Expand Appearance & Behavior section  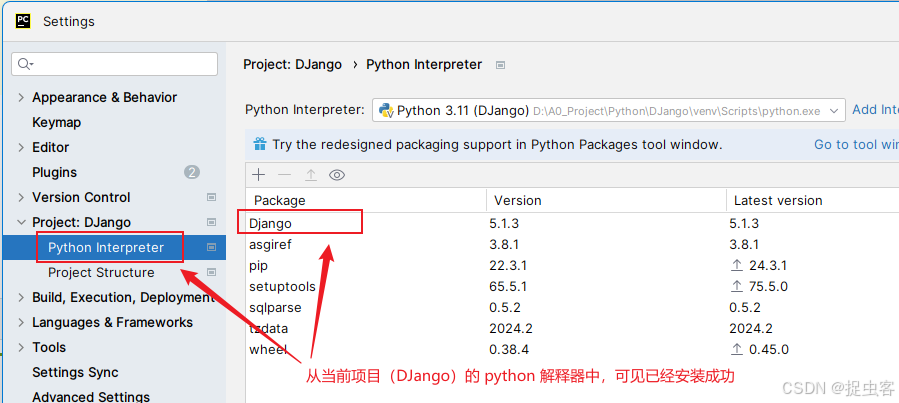coord(21,97)
